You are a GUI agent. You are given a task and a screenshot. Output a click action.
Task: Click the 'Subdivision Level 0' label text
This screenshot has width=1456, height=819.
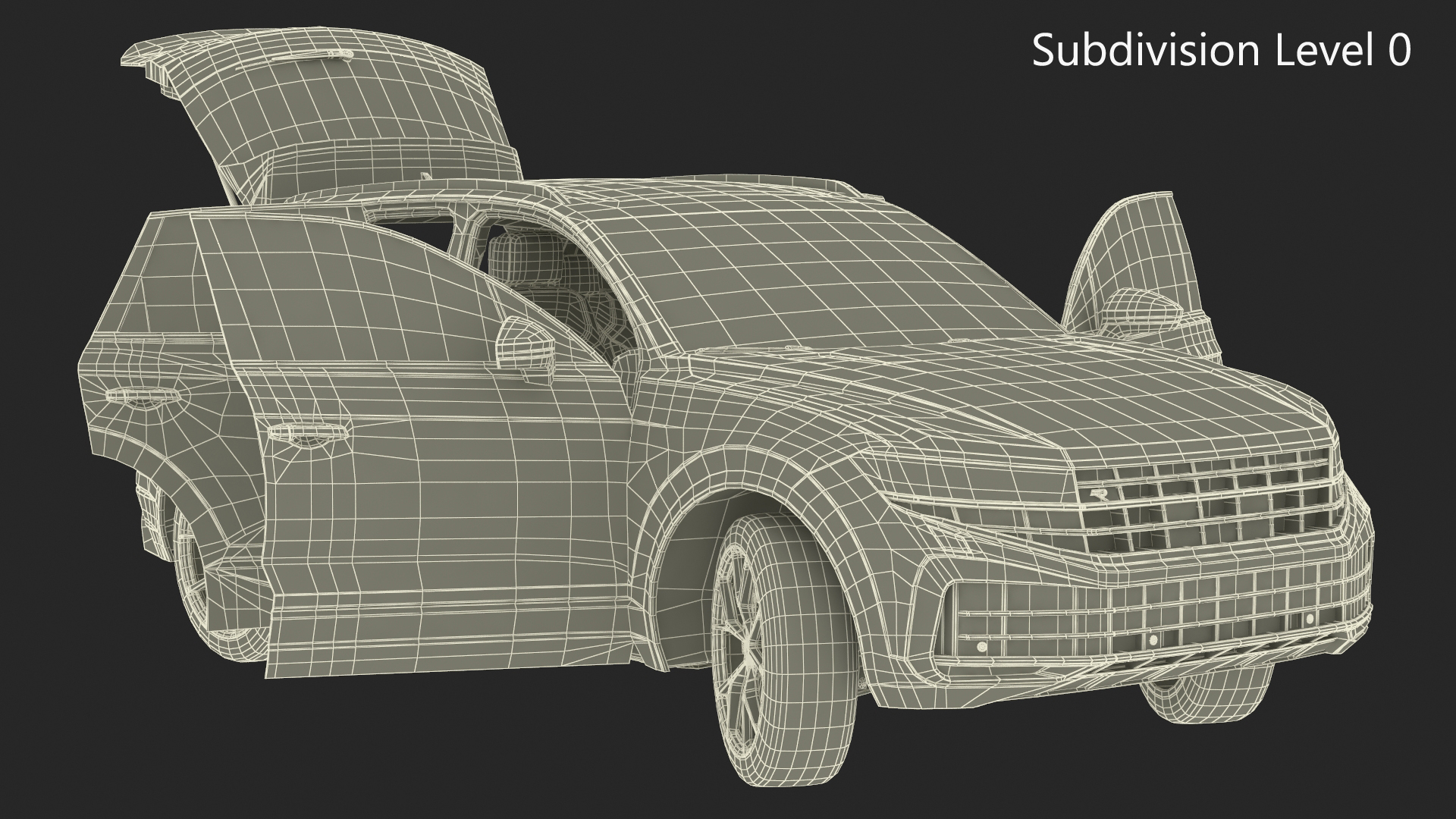pos(1222,51)
